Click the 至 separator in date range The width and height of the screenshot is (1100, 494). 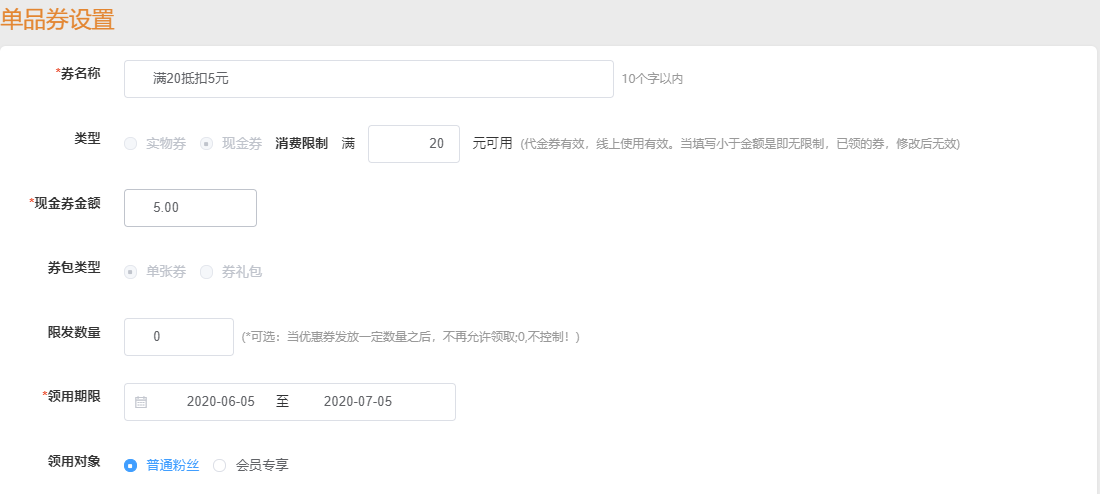click(283, 402)
